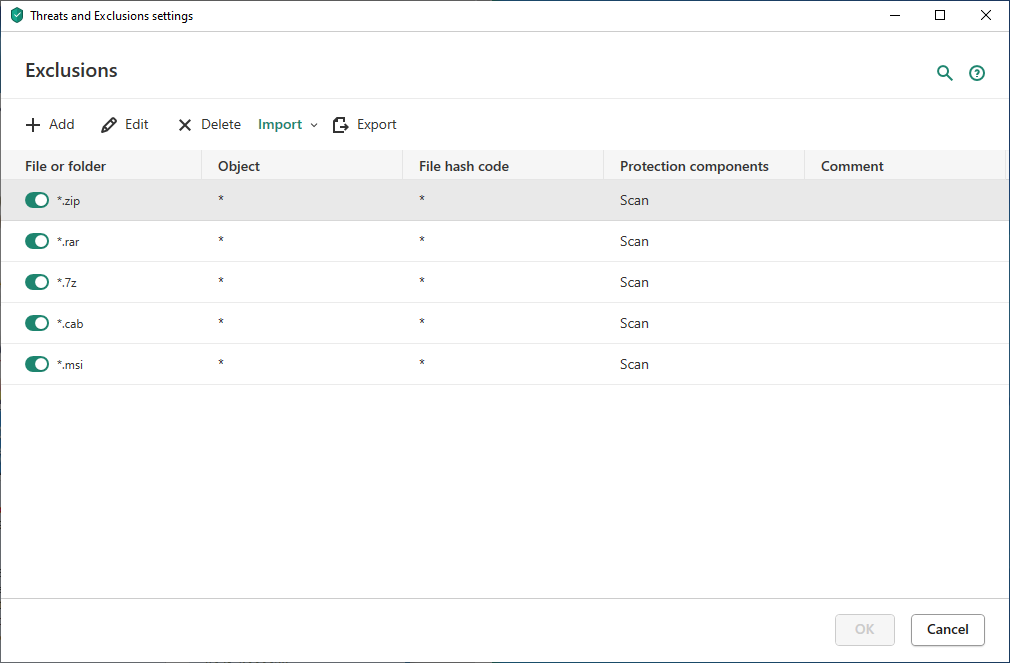The height and width of the screenshot is (663, 1010).
Task: Click the search magnifier icon
Action: coord(944,73)
